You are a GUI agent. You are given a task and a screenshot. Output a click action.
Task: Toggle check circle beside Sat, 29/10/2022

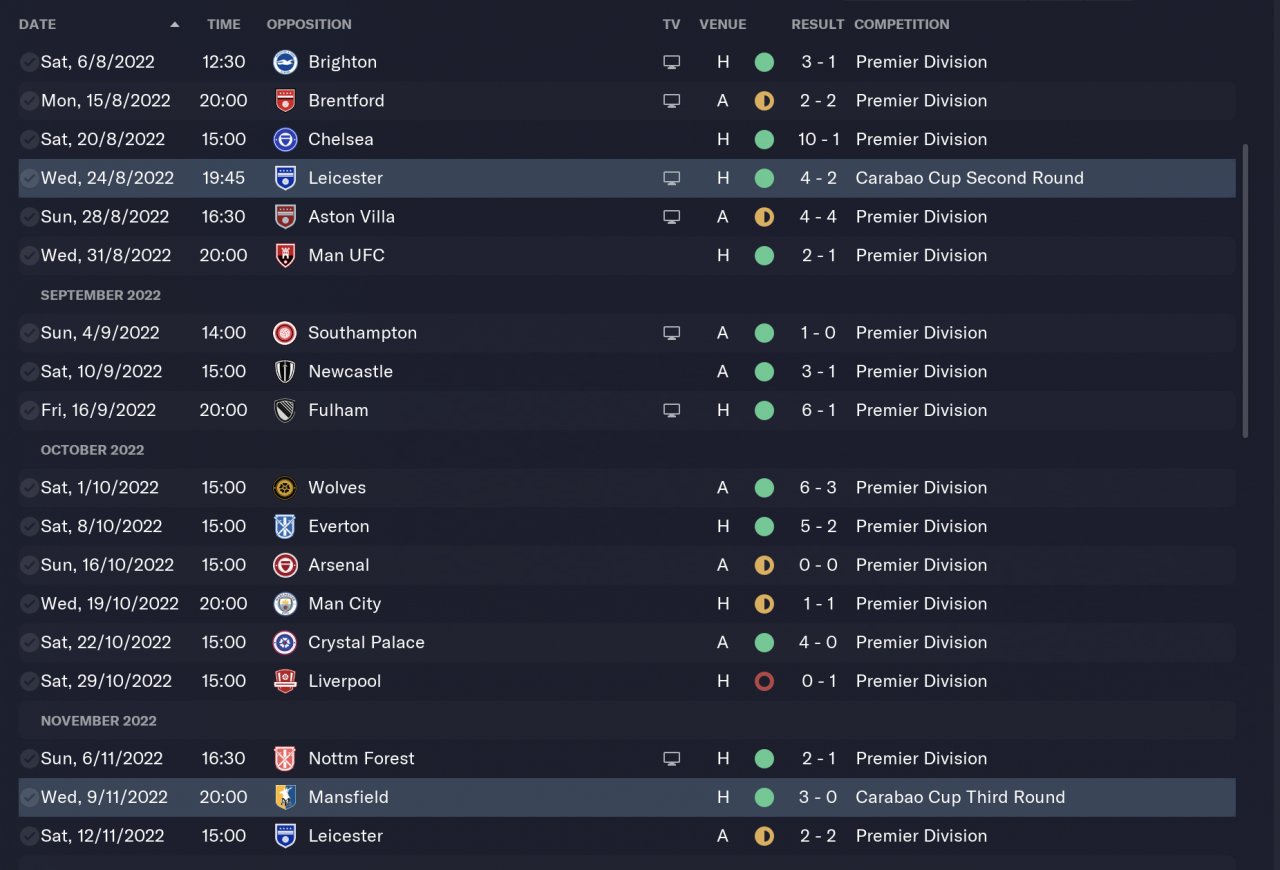point(29,681)
